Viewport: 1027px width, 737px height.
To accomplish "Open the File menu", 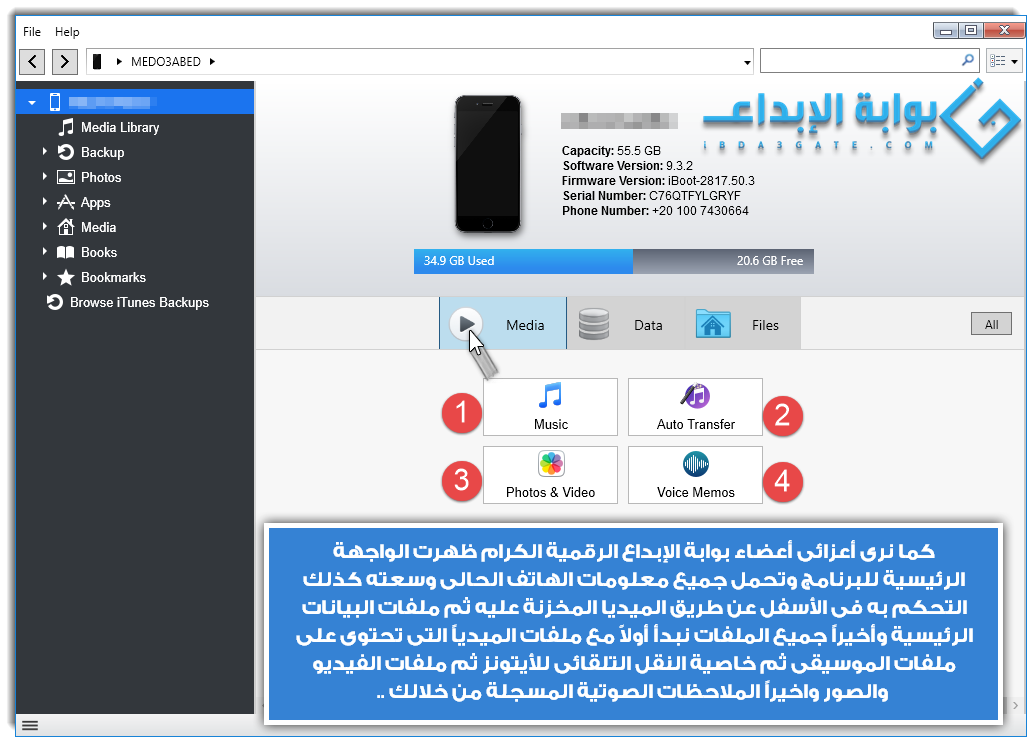I will coord(31,31).
